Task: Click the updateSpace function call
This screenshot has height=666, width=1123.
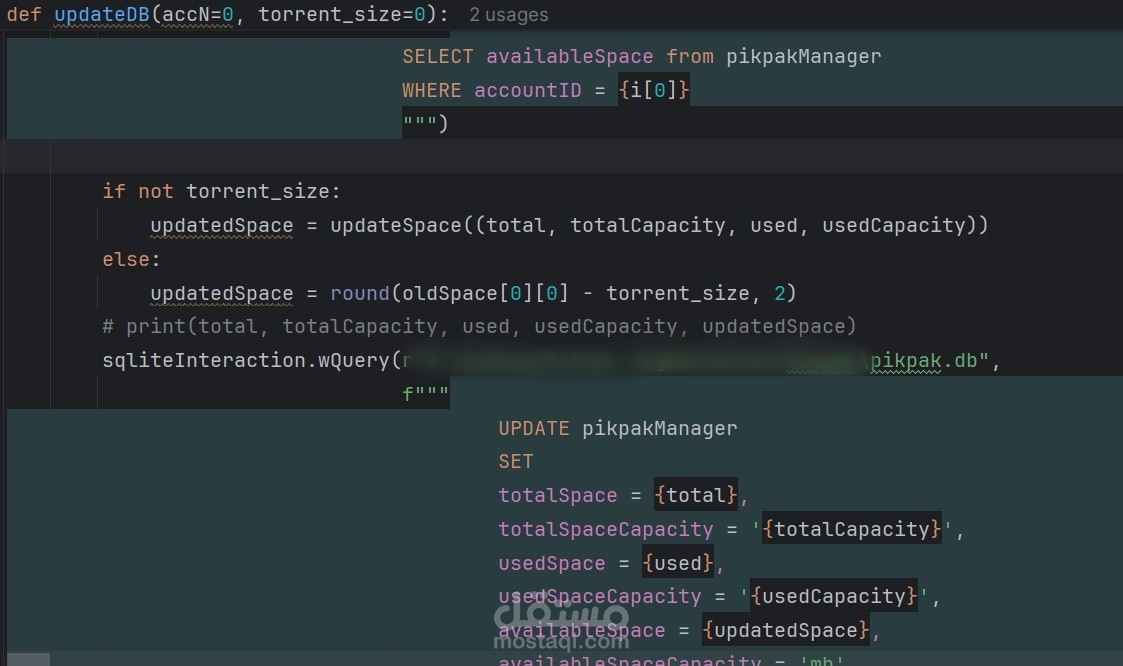Action: (396, 225)
